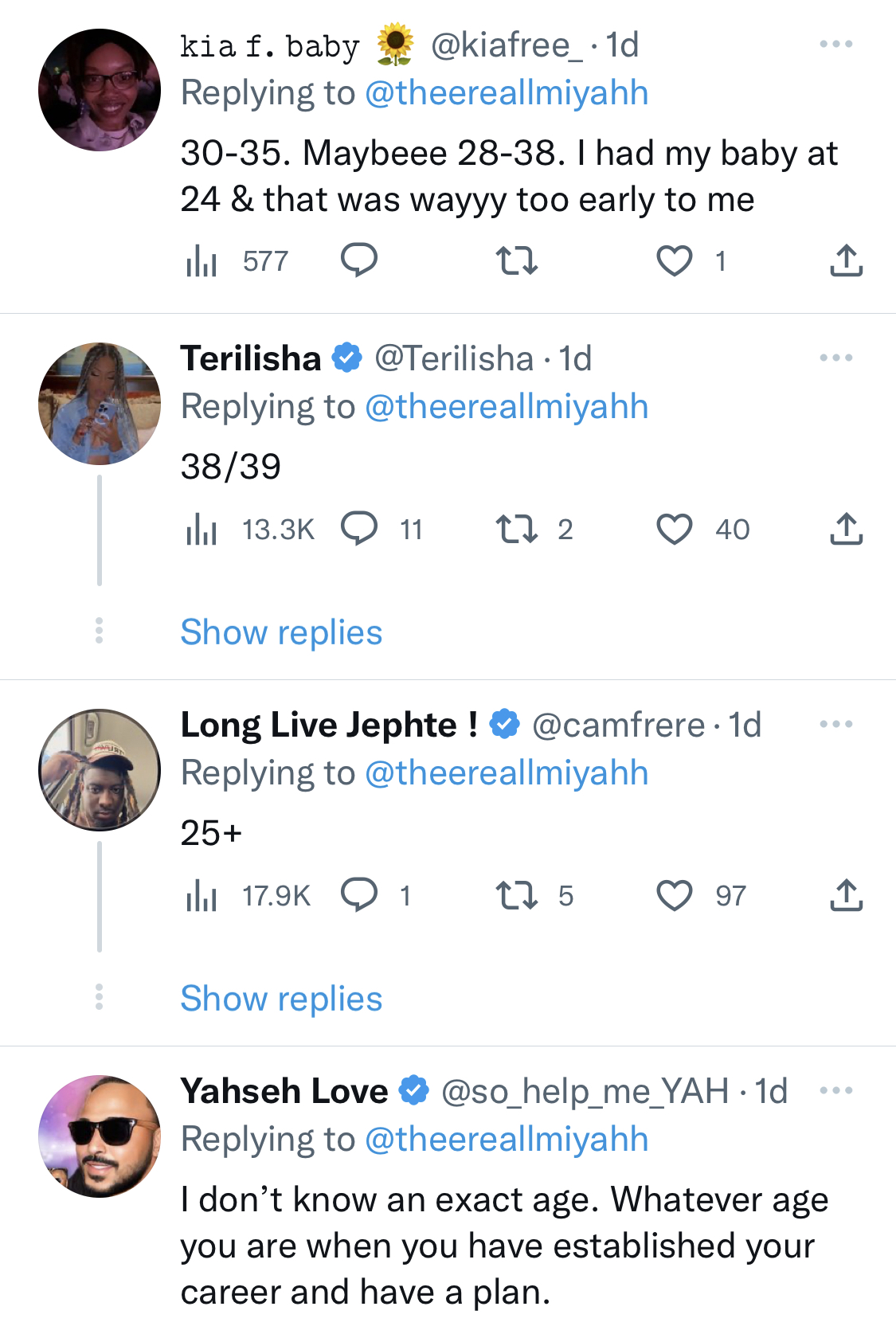Retweet kia f. baby's reply
Image resolution: width=896 pixels, height=1326 pixels.
(517, 261)
